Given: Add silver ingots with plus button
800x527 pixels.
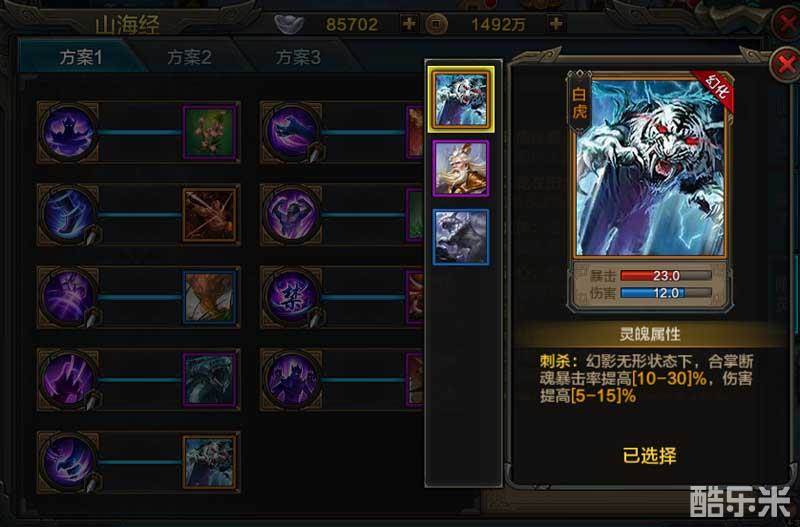Looking at the screenshot, I should pyautogui.click(x=409, y=23).
